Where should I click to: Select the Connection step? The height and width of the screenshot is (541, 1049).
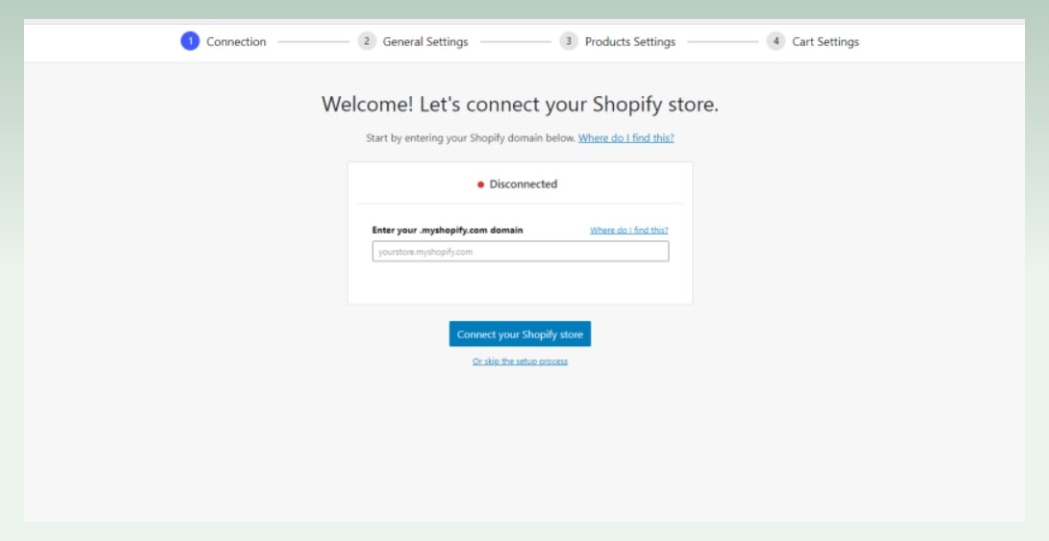(236, 41)
